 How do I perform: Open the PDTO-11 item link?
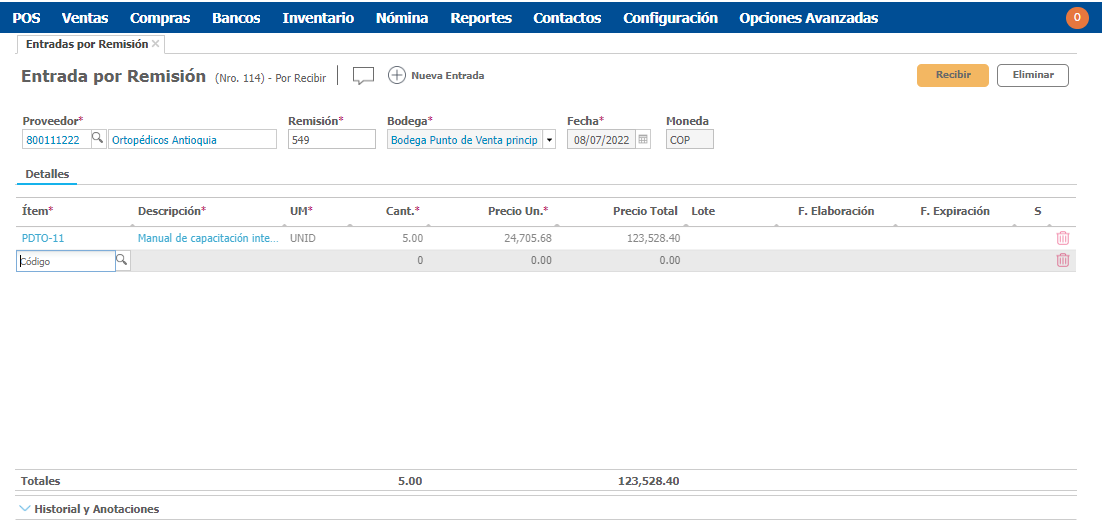click(x=43, y=239)
